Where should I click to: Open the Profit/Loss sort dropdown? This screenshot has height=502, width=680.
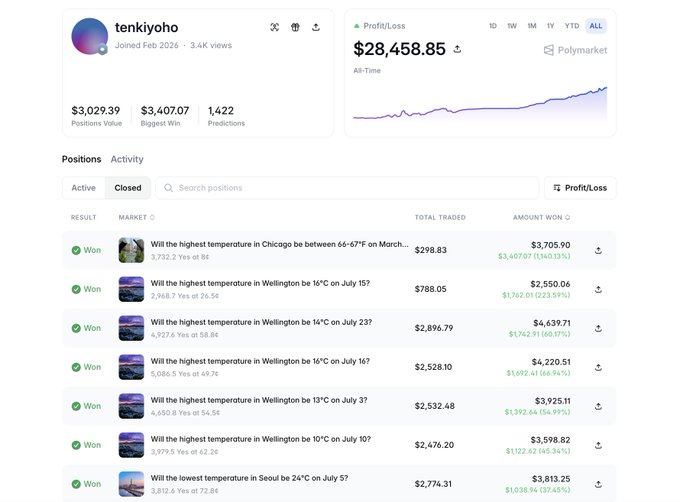pos(580,188)
